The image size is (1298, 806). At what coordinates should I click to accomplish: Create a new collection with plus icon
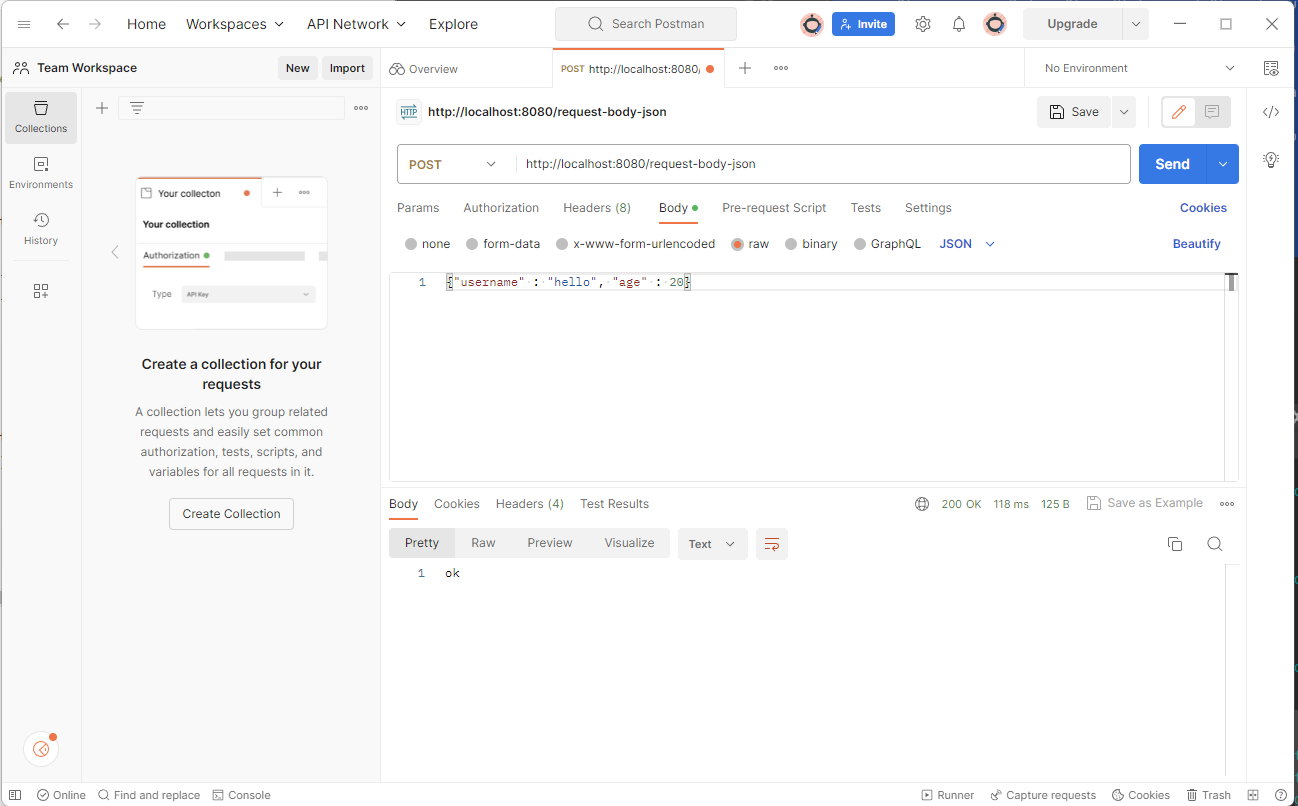coord(101,108)
